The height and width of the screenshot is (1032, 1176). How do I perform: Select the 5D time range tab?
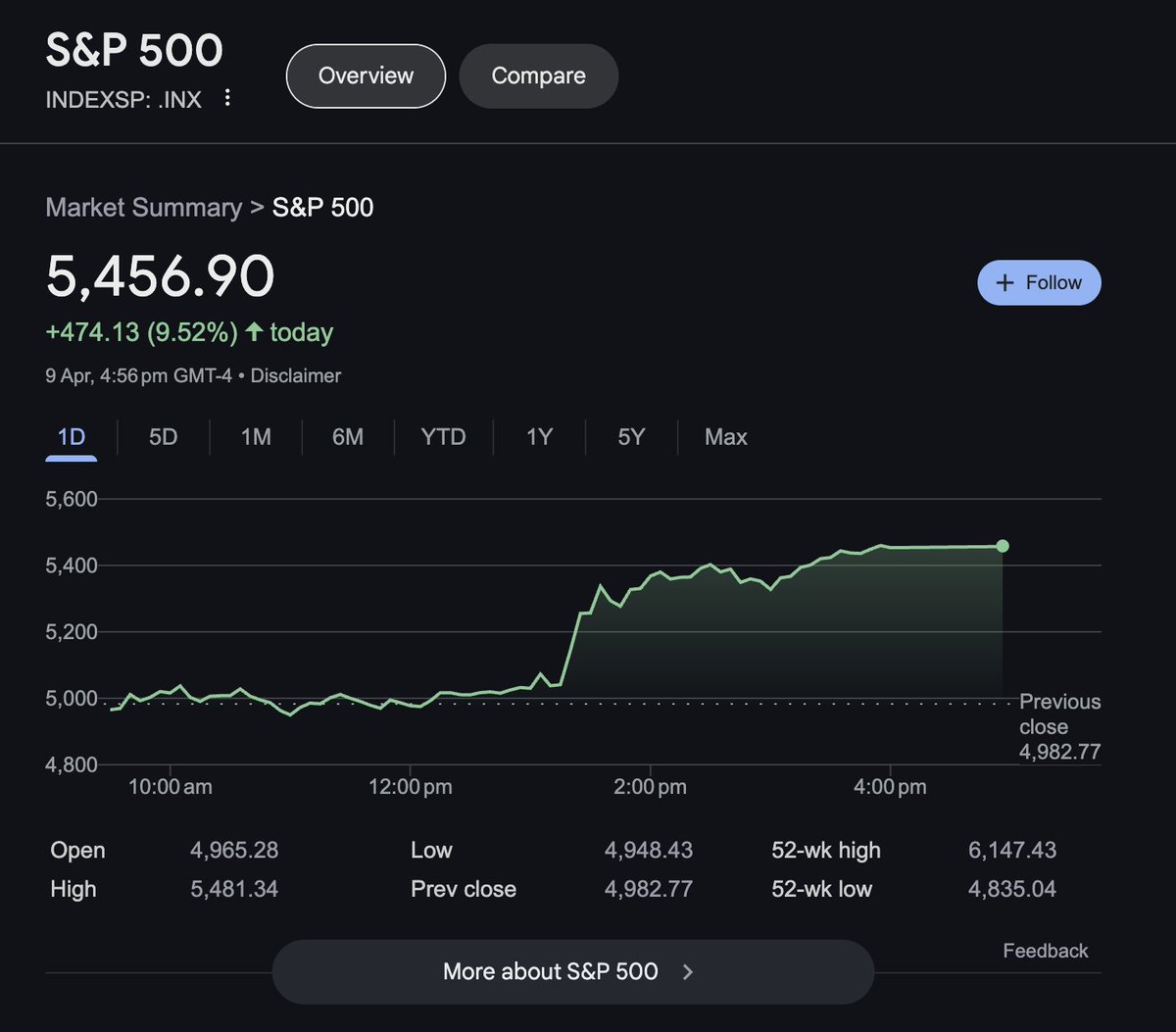[x=163, y=437]
